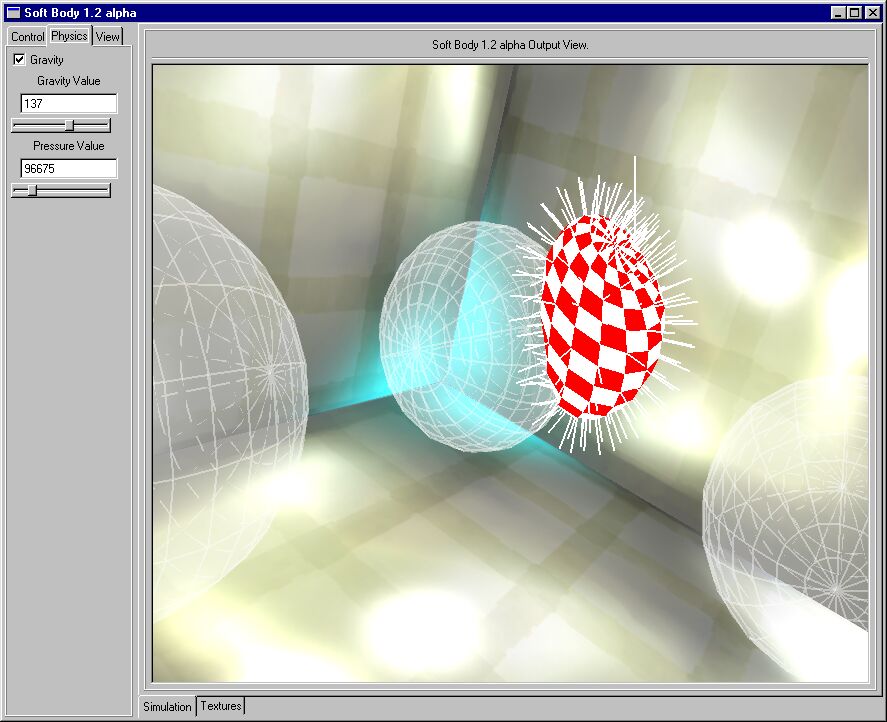The width and height of the screenshot is (887, 722).
Task: Maximize the Soft Body window
Action: 853,13
